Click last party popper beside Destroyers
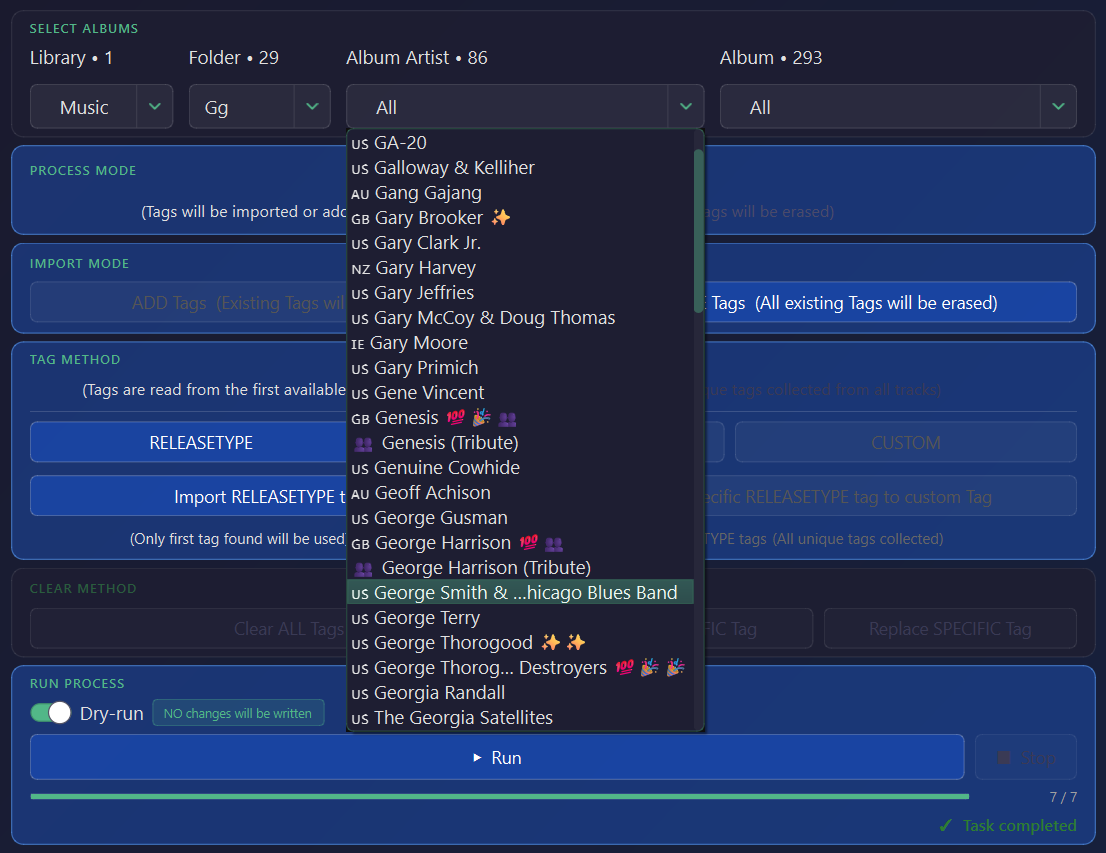The image size is (1106, 853). 675,667
